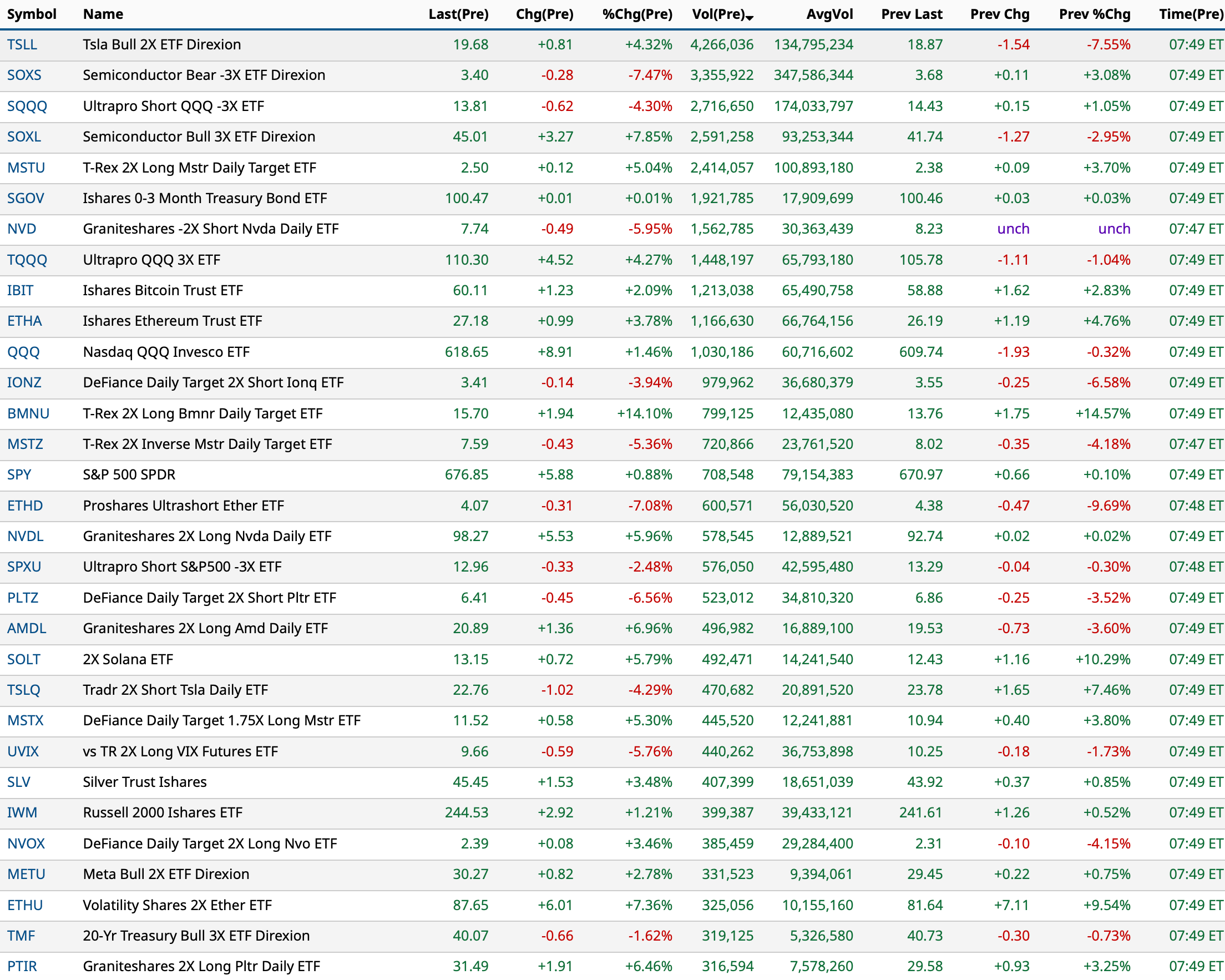
Task: Sort by Name column header
Action: click(x=103, y=14)
